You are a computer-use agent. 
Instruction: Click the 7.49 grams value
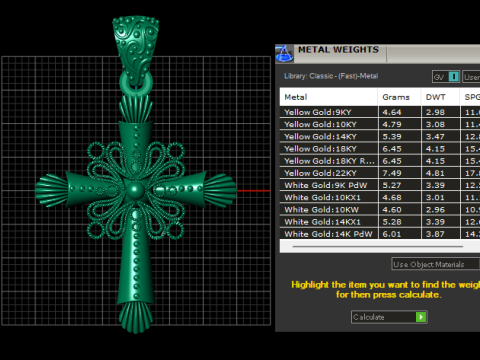392,173
